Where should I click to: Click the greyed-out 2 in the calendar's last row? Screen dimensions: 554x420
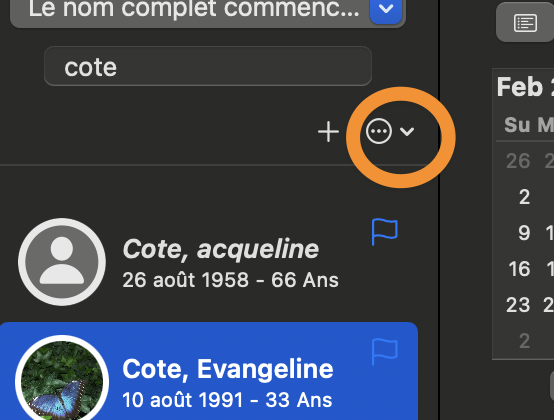(x=525, y=341)
